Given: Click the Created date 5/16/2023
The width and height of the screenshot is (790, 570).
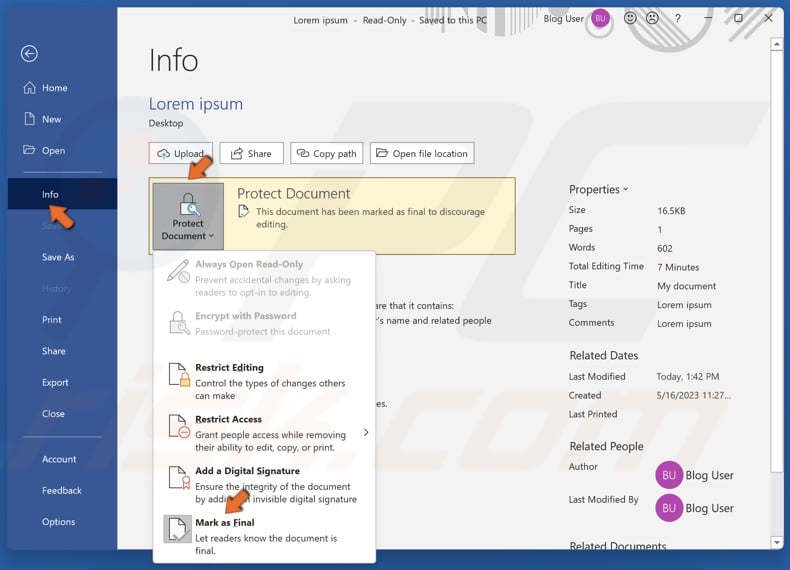Looking at the screenshot, I should click(693, 395).
